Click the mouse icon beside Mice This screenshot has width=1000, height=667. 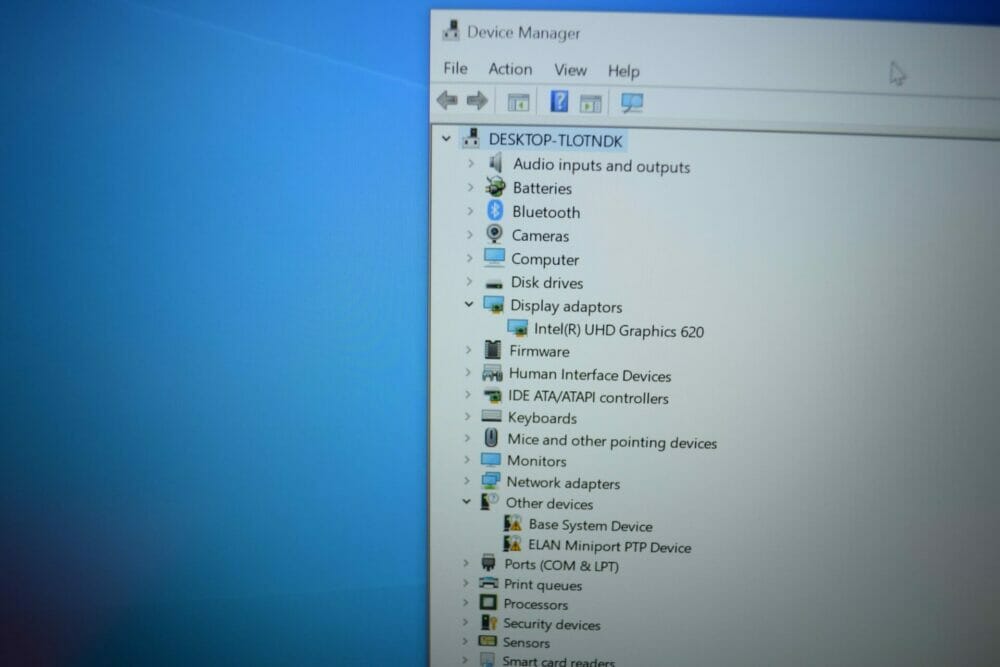click(491, 438)
